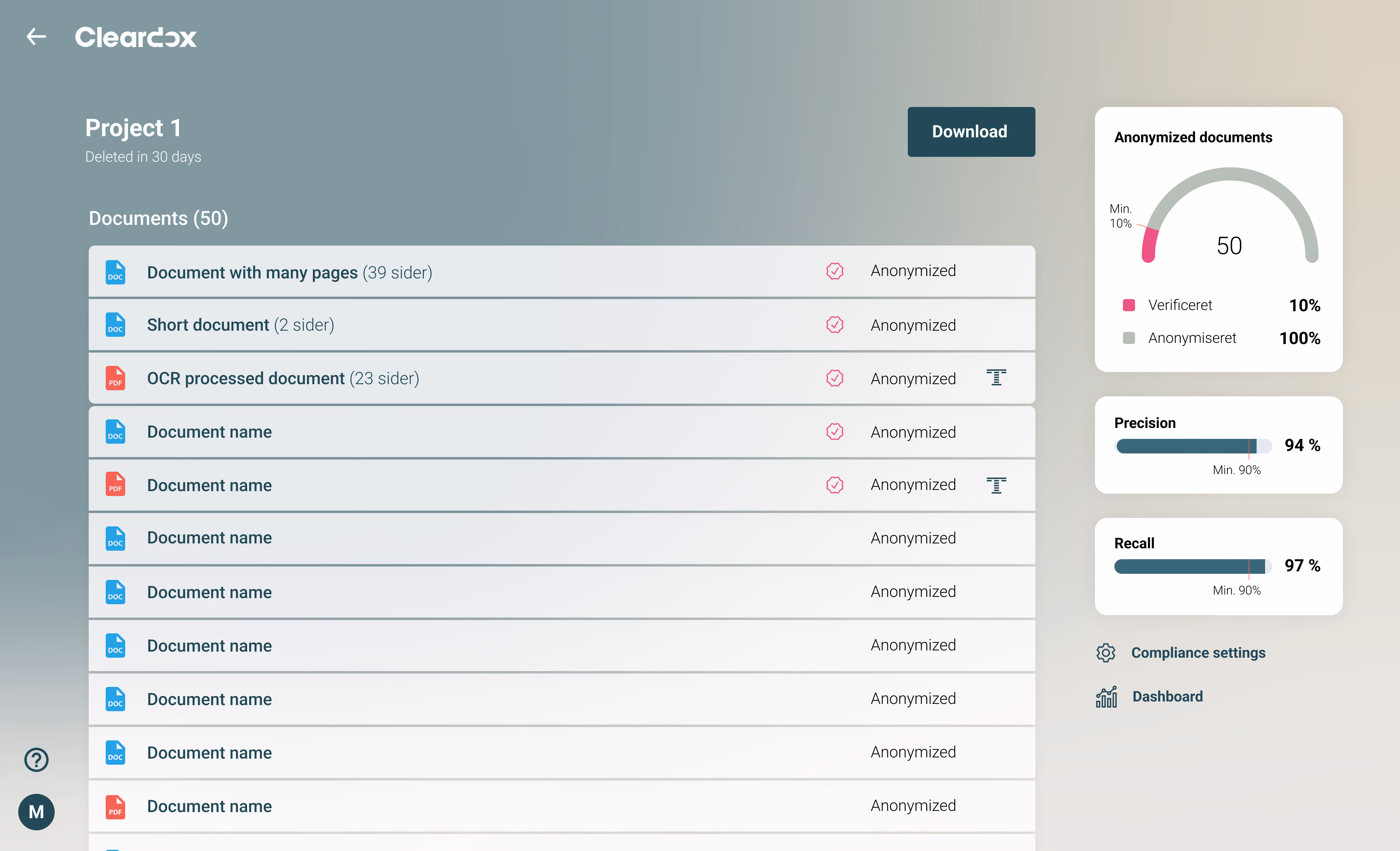The image size is (1400, 851).
Task: Click the Compliance settings gear icon
Action: coord(1106,653)
